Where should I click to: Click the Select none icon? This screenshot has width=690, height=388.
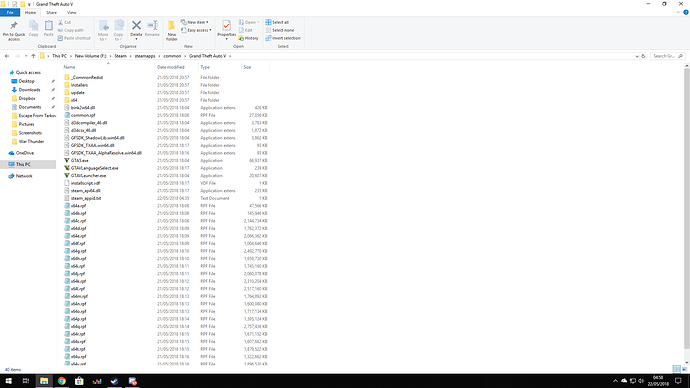[268, 30]
